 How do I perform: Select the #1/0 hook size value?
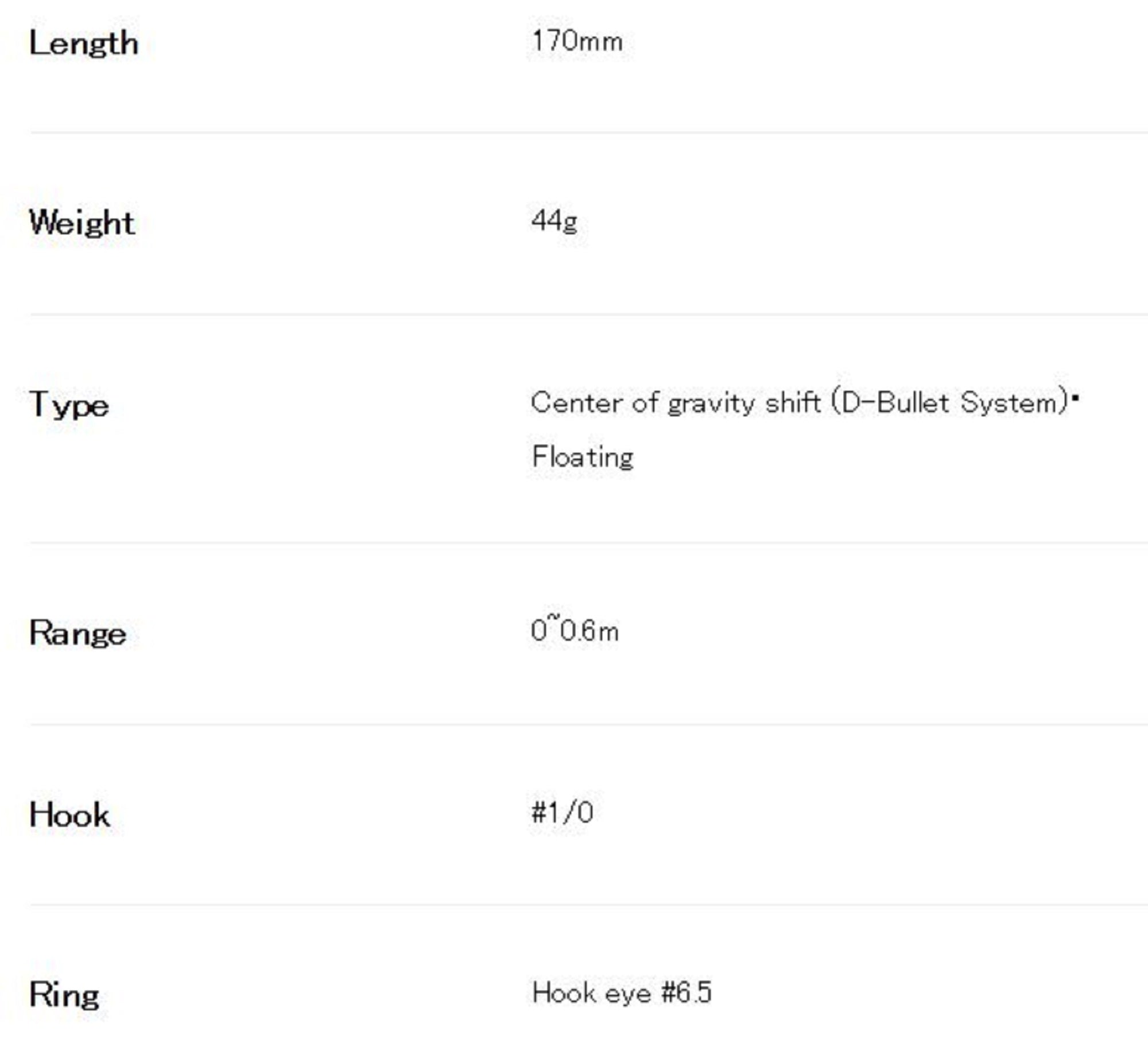(x=562, y=813)
